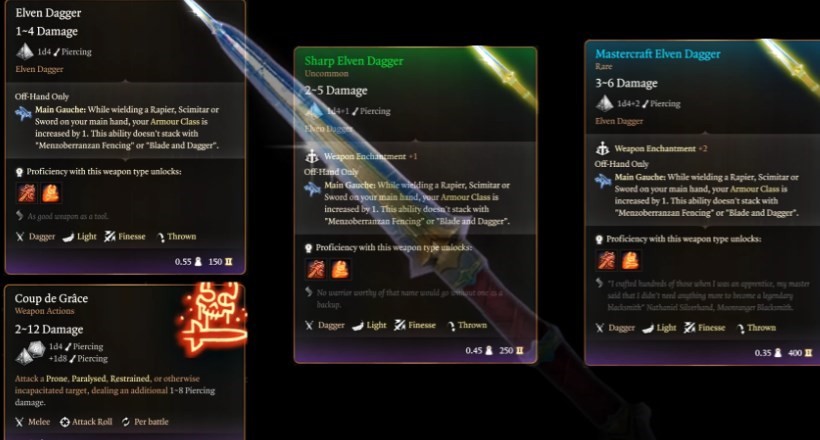Click the first proficiency skill icon in Elven Dagger card
The width and height of the screenshot is (820, 440).
pyautogui.click(x=27, y=193)
